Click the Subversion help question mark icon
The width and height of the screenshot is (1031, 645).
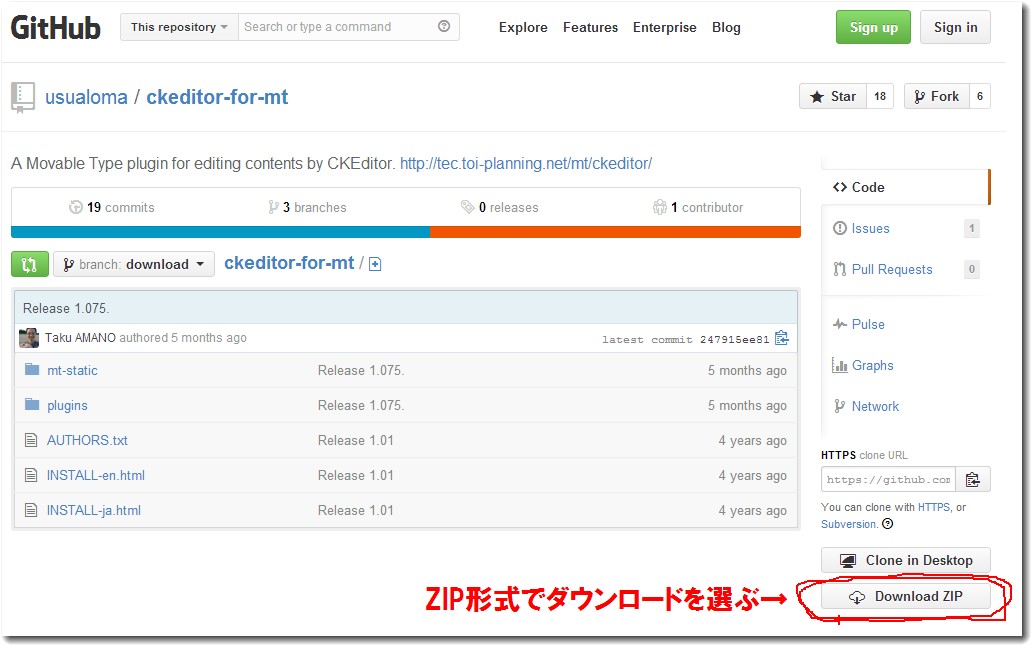(889, 524)
